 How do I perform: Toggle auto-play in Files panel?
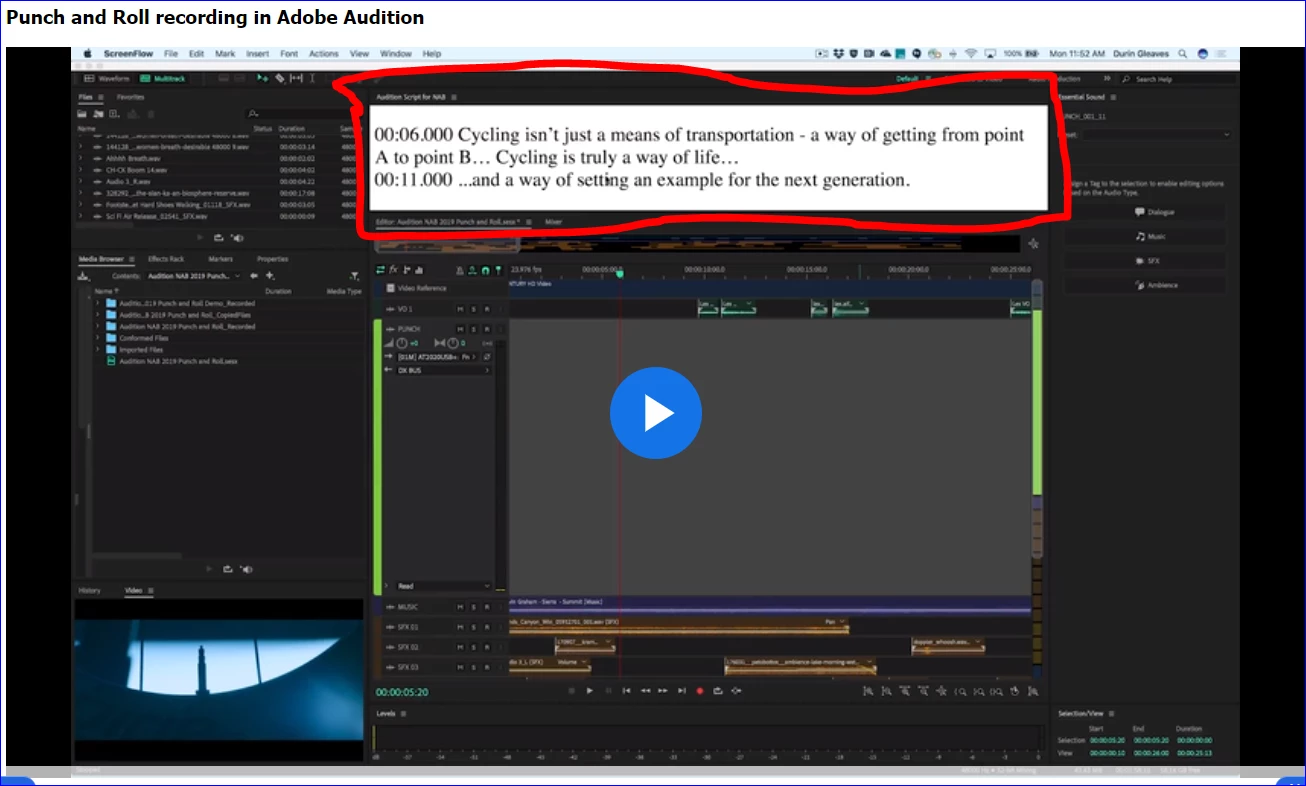237,237
